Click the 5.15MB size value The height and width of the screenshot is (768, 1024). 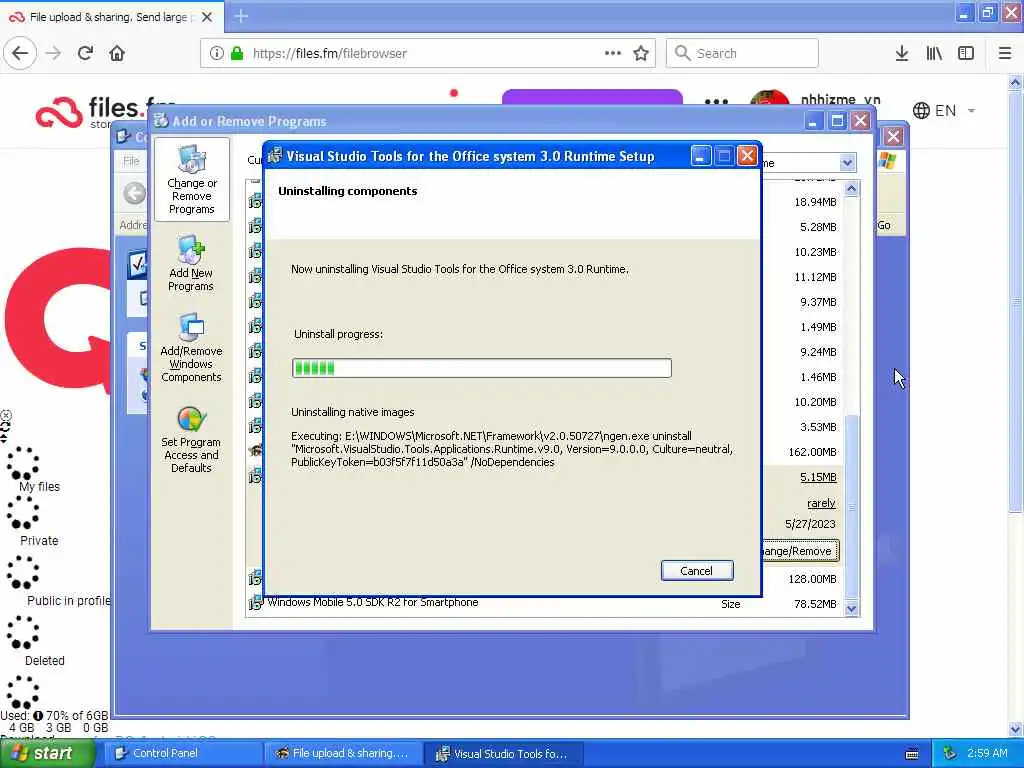(818, 477)
